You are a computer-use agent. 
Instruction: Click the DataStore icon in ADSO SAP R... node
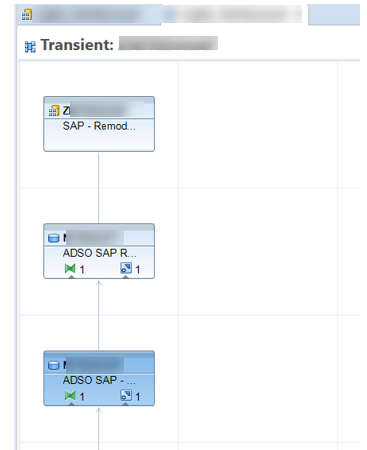[54, 238]
